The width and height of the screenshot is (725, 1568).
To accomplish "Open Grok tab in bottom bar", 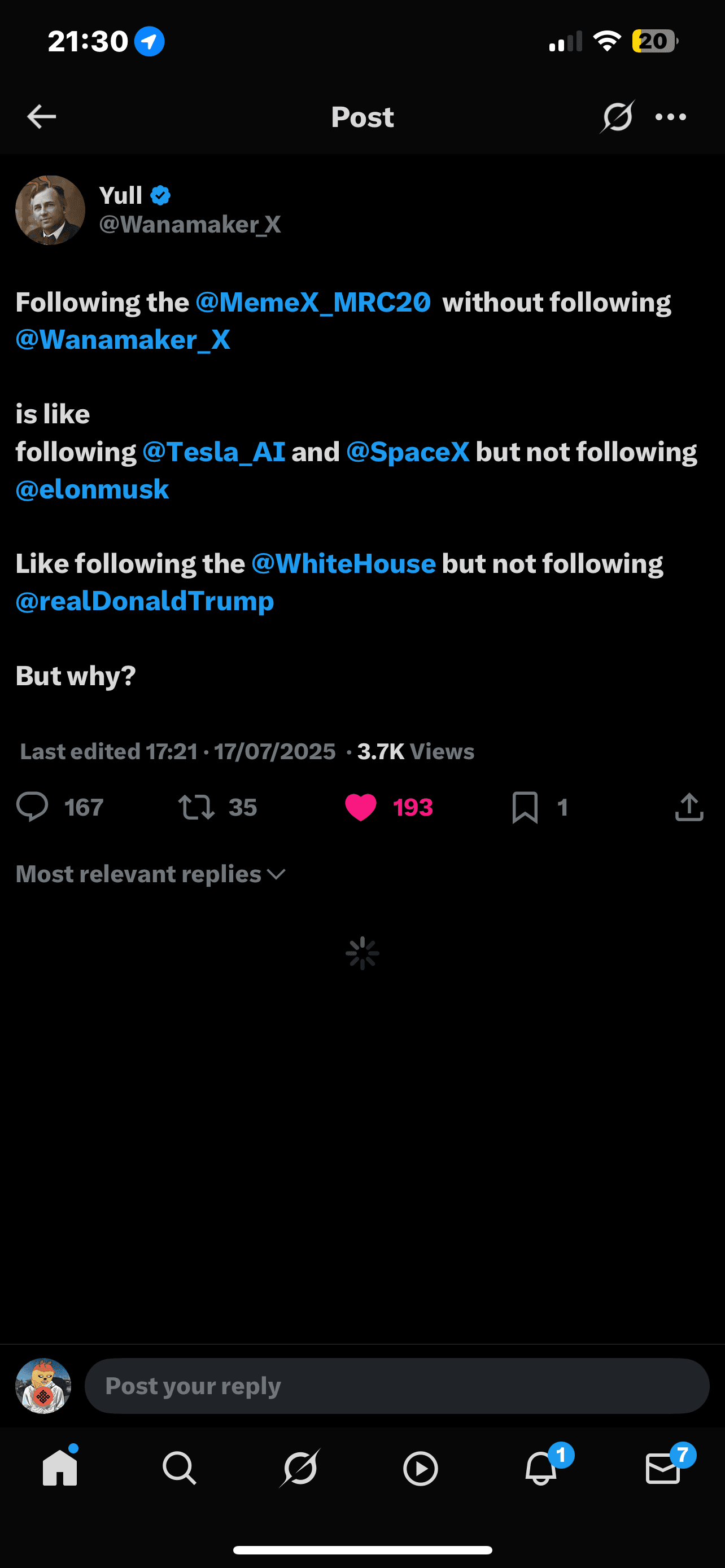I will 300,1468.
